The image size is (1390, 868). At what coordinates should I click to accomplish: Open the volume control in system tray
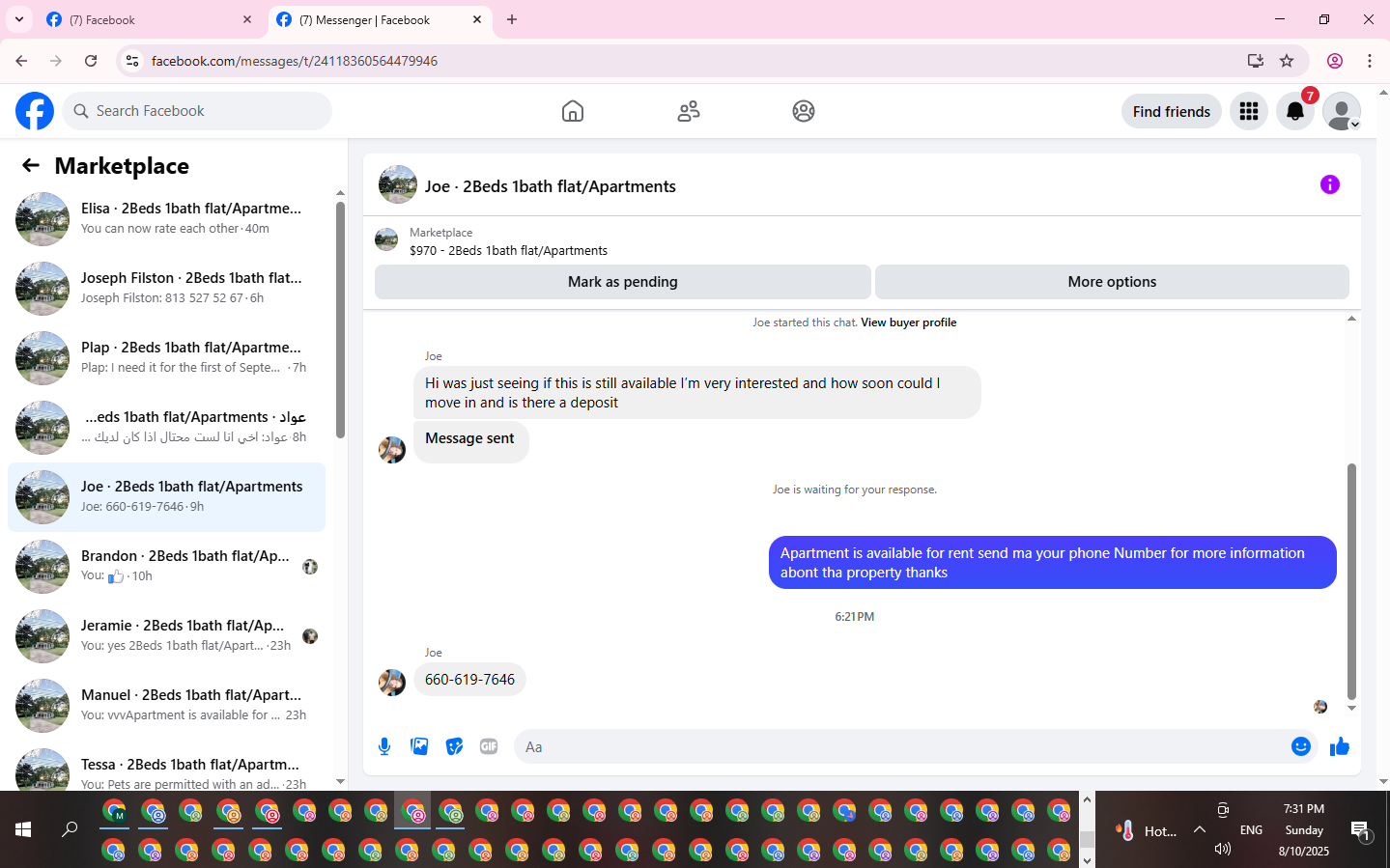(x=1223, y=849)
